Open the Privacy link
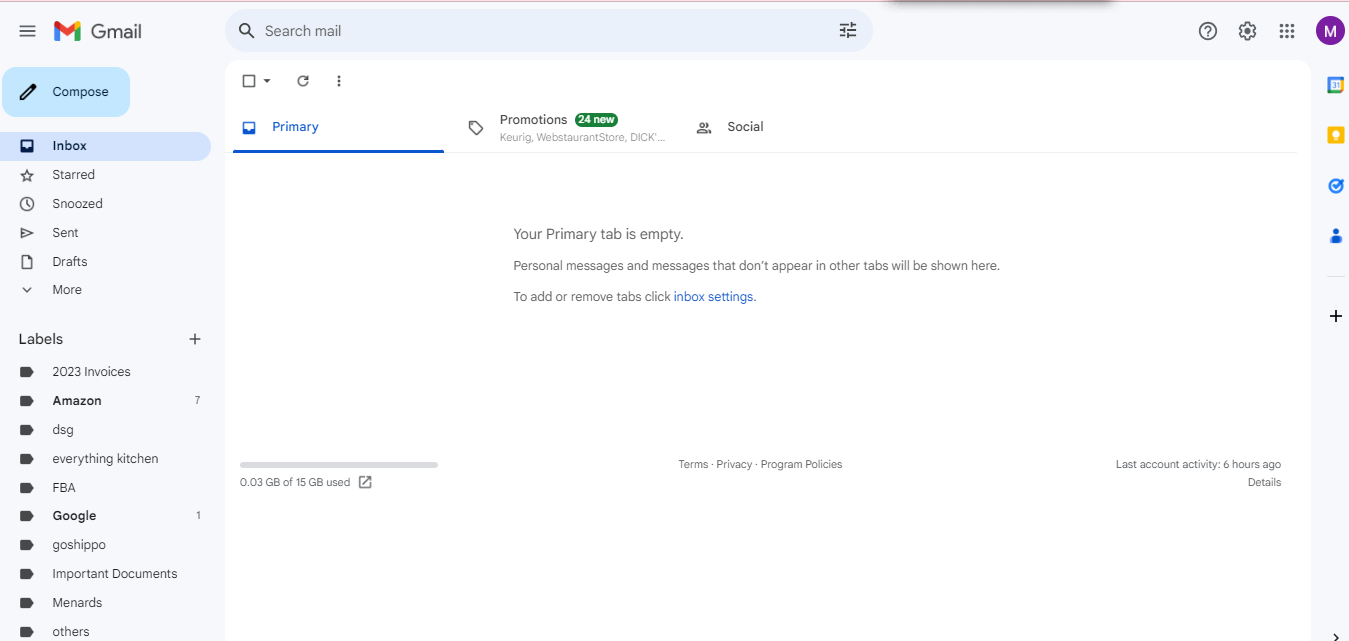Screen dimensions: 1349x641 click(734, 464)
